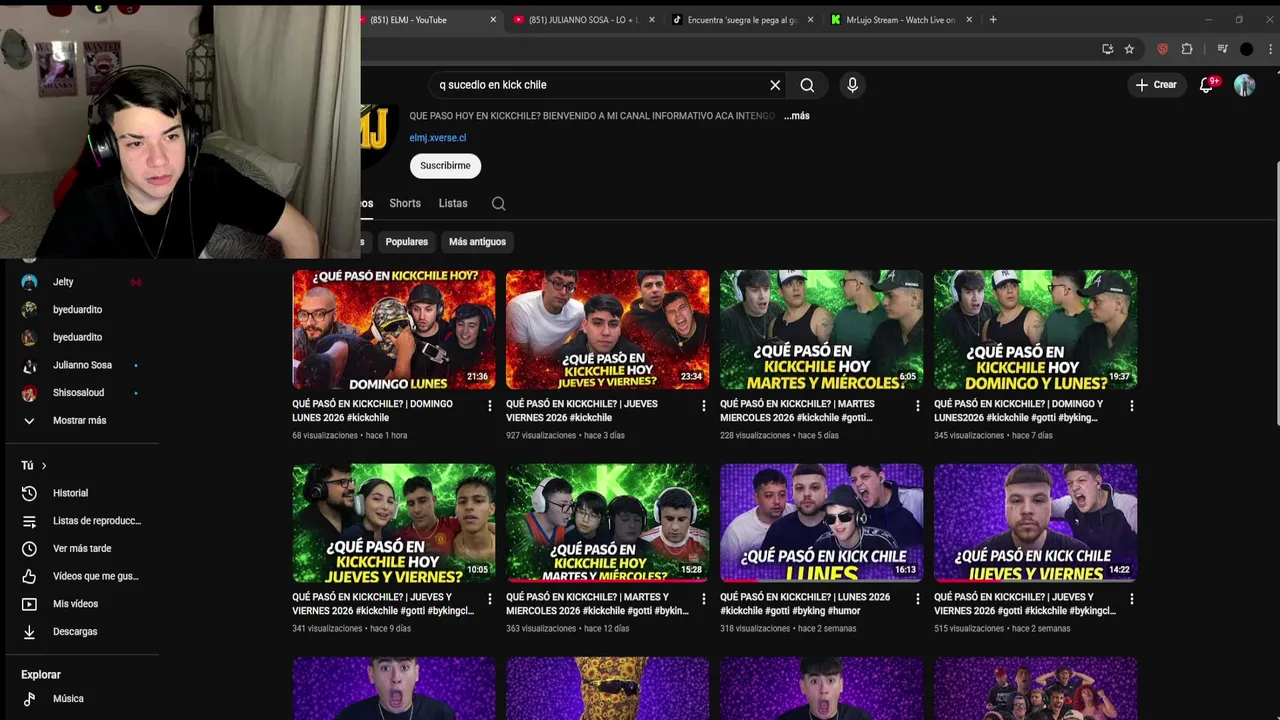The height and width of the screenshot is (720, 1280).
Task: Open the Julianno Sosa subscription
Action: pos(82,366)
